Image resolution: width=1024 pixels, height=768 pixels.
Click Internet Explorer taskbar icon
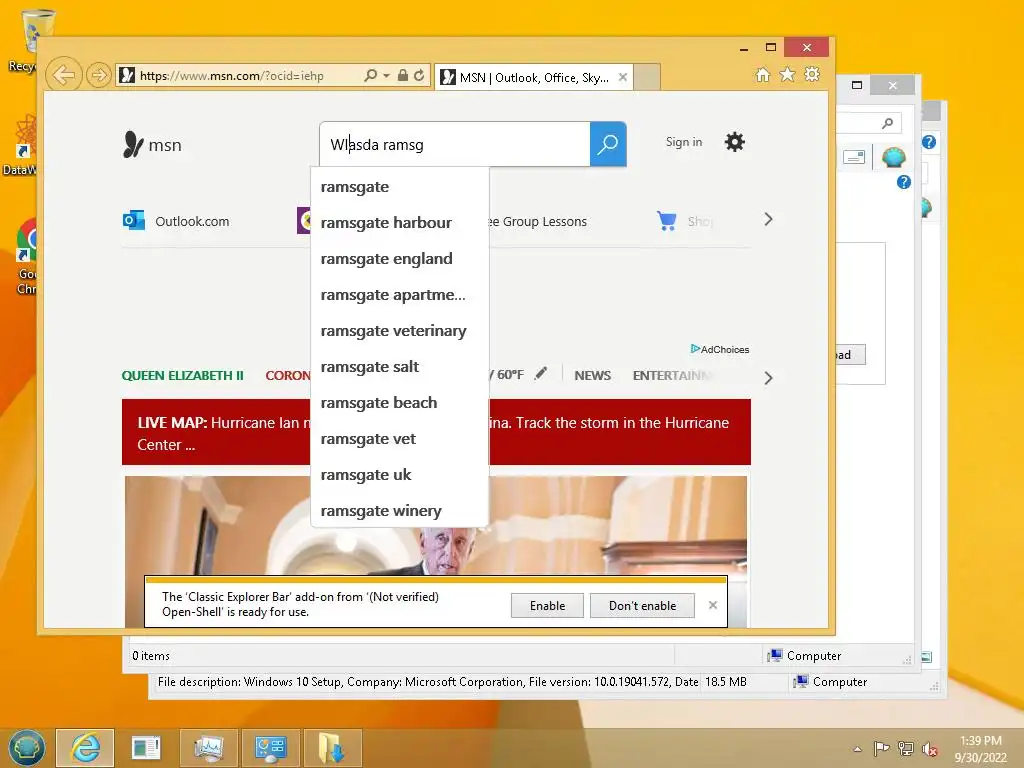[86, 748]
